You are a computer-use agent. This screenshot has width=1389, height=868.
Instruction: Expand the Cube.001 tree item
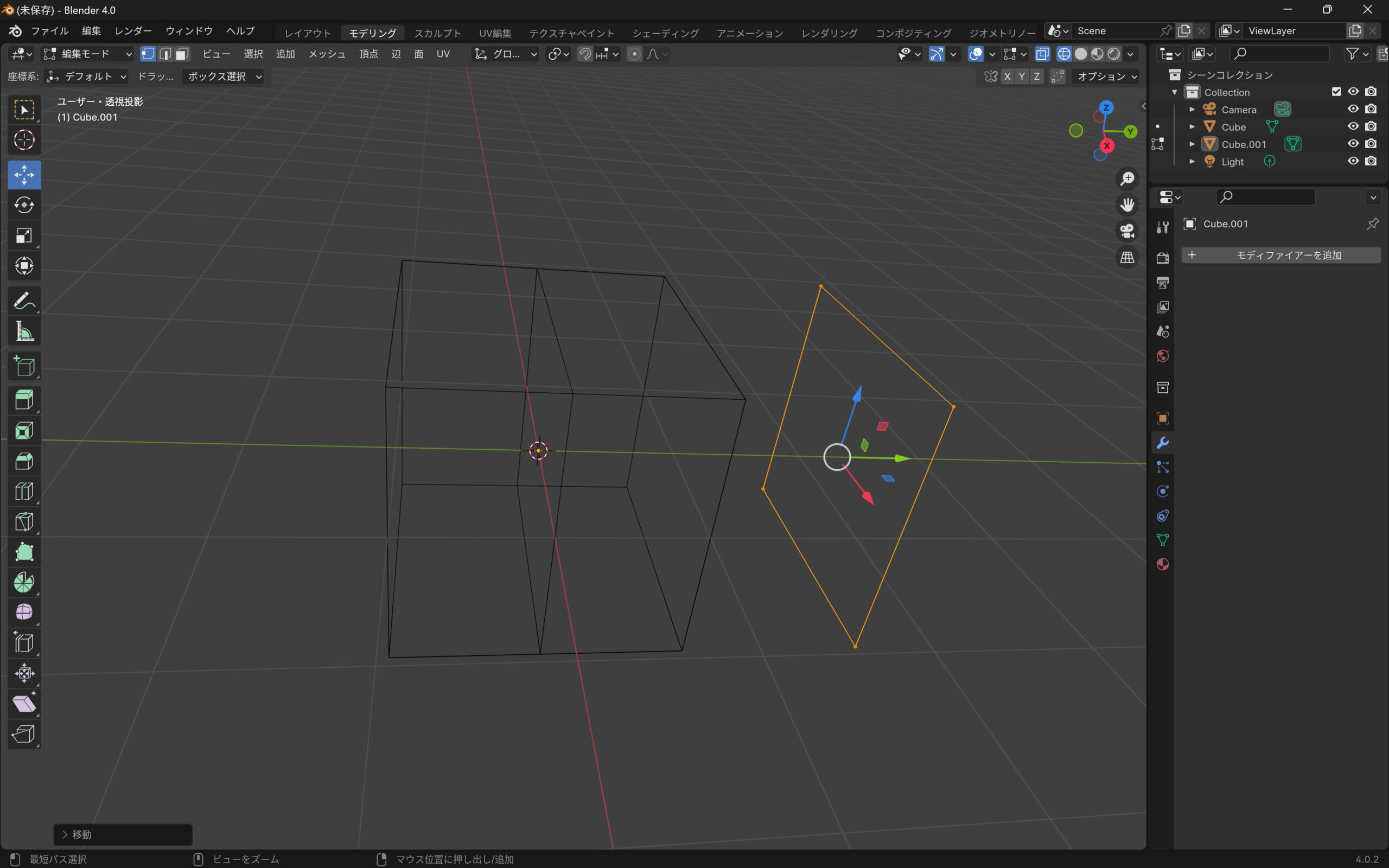pos(1192,144)
